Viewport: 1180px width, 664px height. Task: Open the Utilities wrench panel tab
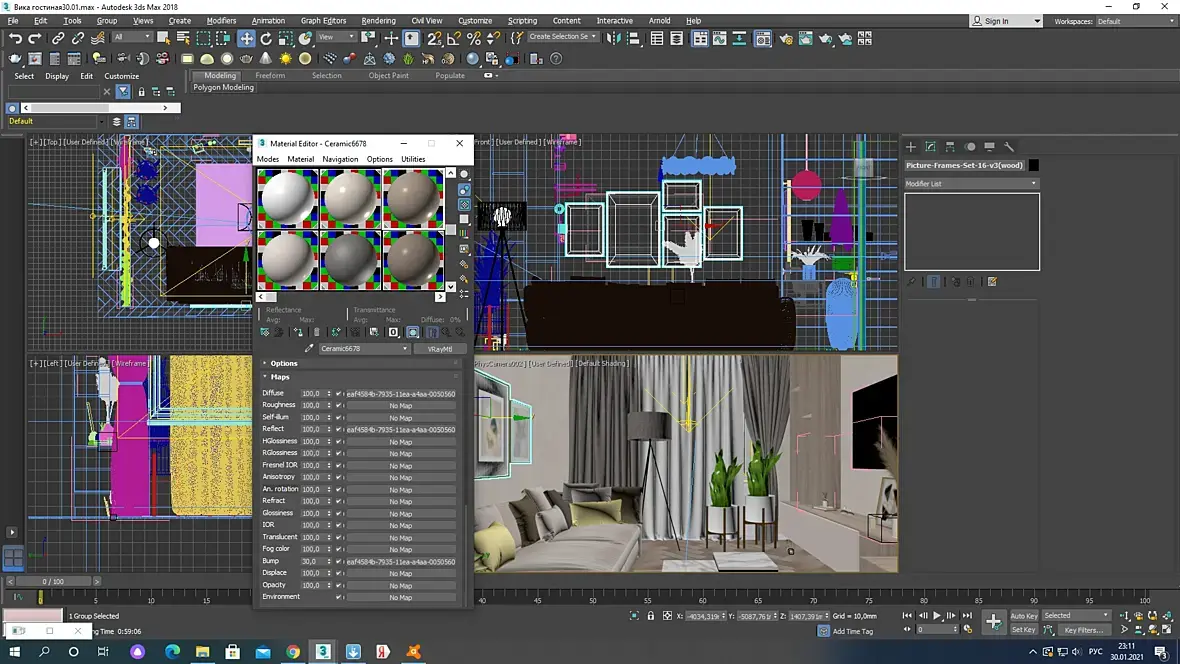(x=1009, y=147)
